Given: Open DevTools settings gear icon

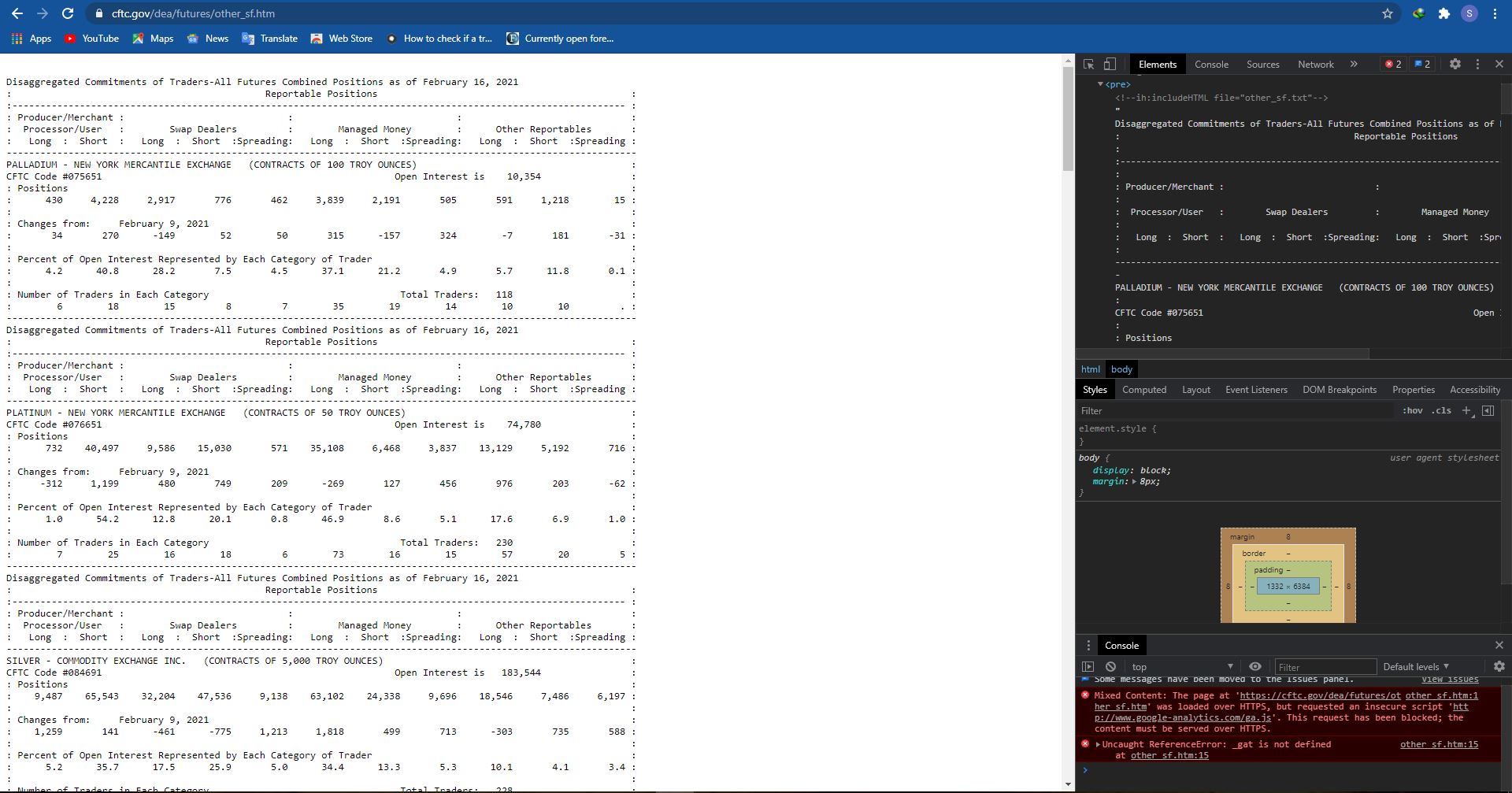Looking at the screenshot, I should coord(1455,65).
